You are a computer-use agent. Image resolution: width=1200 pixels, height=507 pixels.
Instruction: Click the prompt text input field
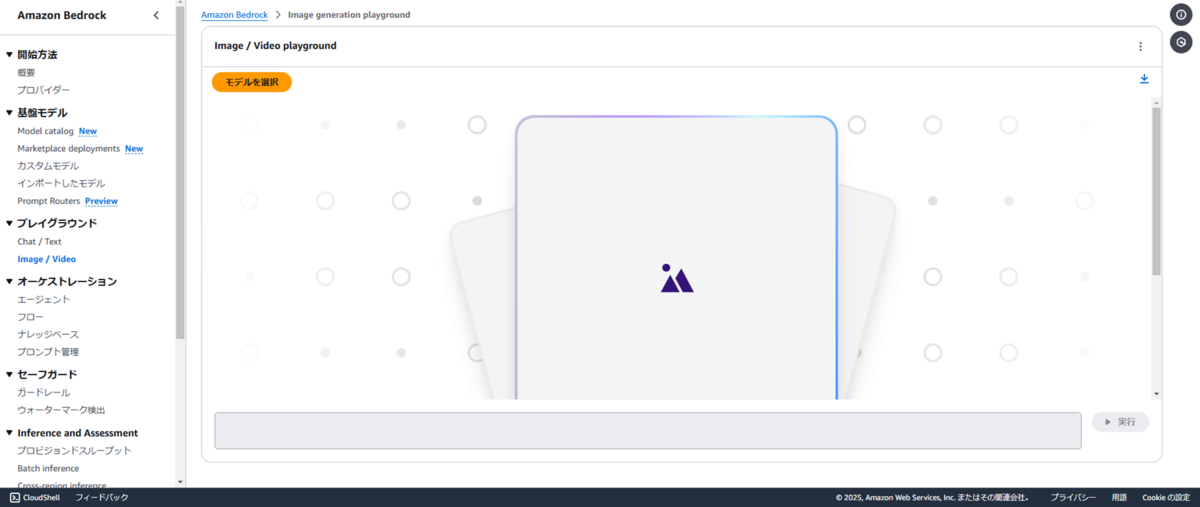648,431
